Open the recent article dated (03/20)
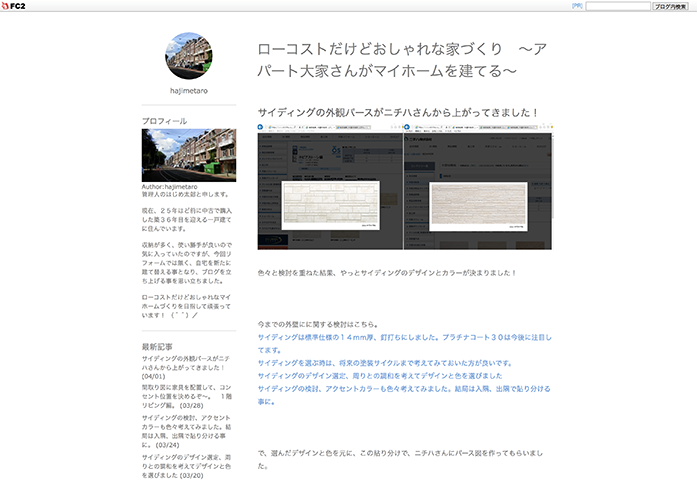Screen dimensions: 697x481 (186, 466)
